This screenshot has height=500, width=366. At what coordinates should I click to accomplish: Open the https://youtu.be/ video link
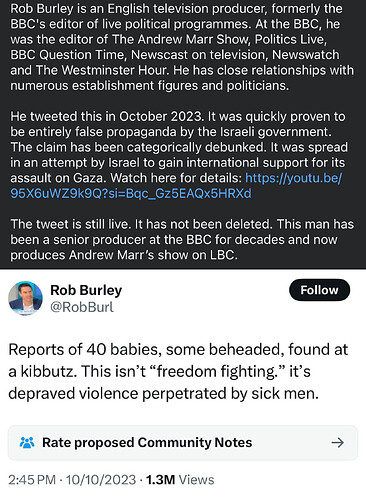(293, 178)
